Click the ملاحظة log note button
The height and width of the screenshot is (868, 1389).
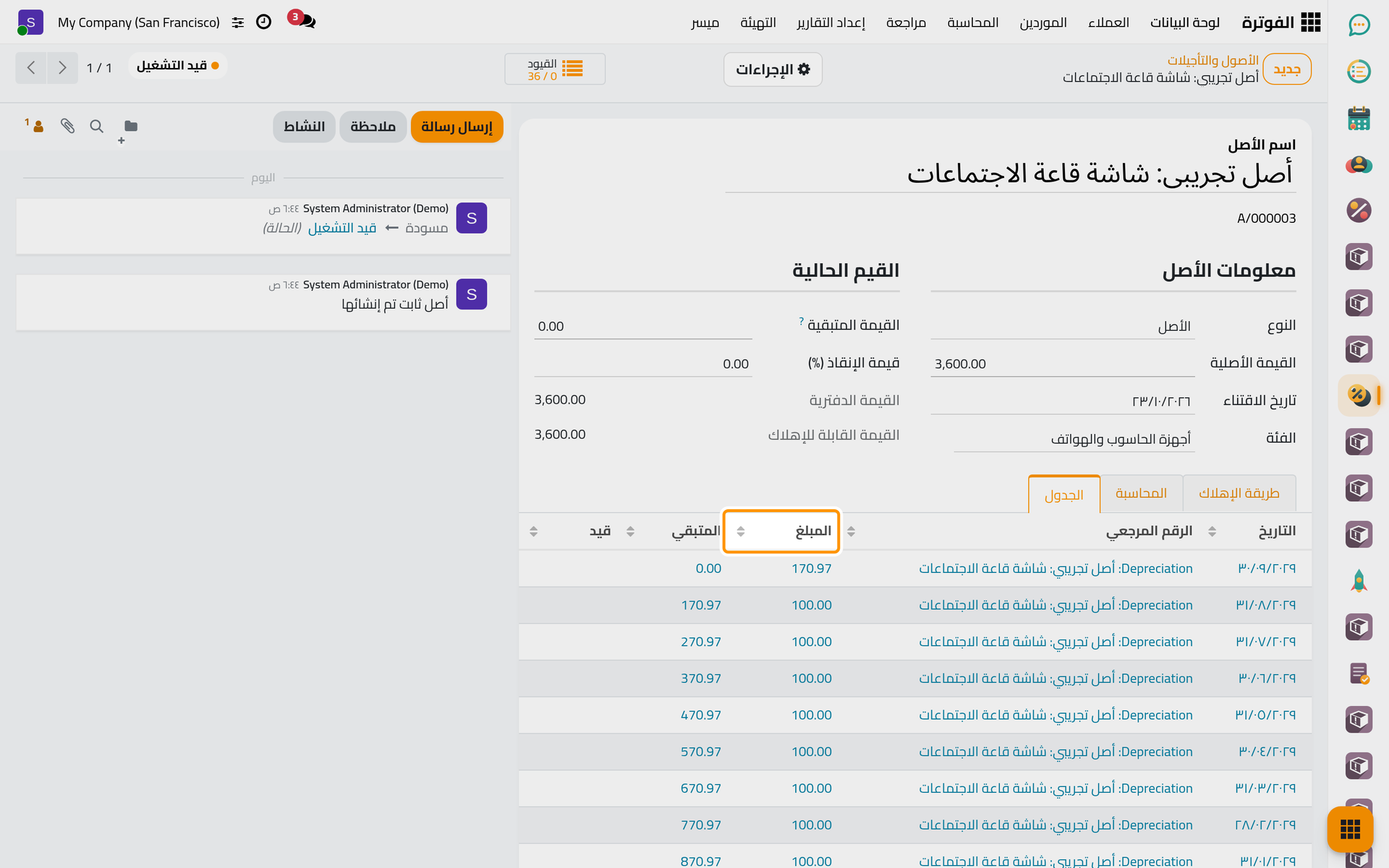click(x=373, y=127)
